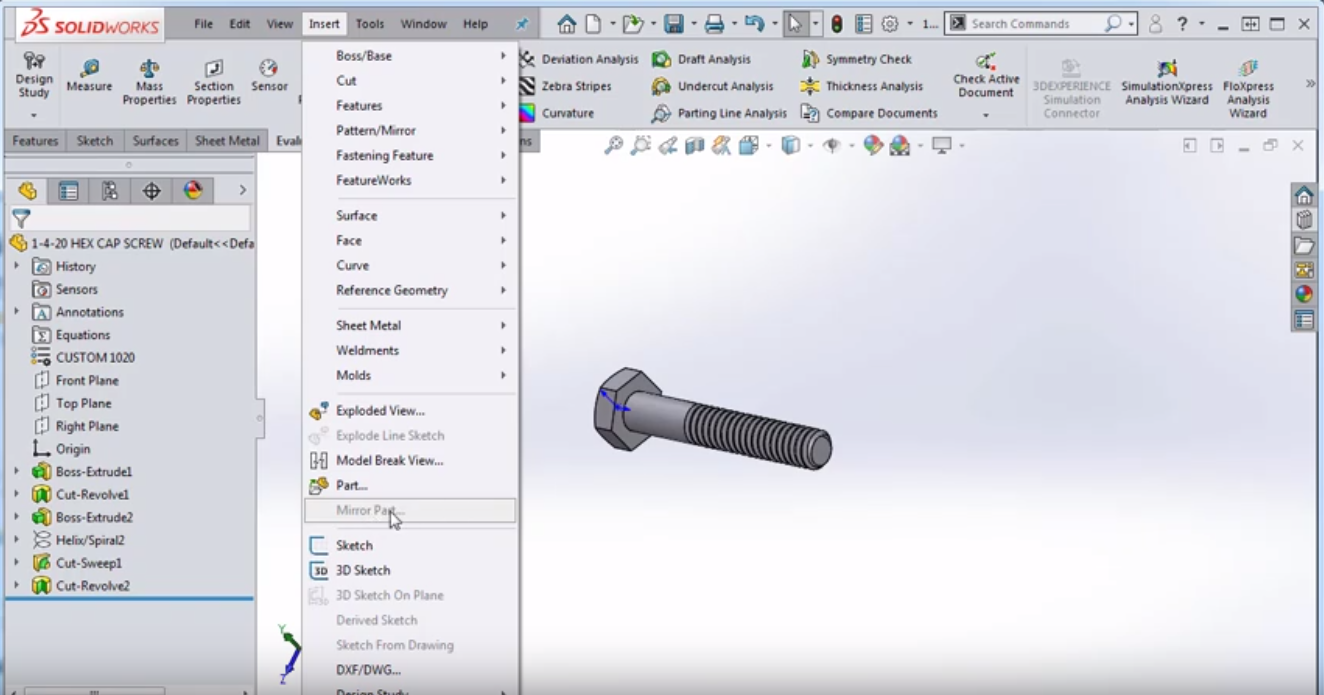
Task: Open the Appearances task pane tab
Action: [1303, 294]
